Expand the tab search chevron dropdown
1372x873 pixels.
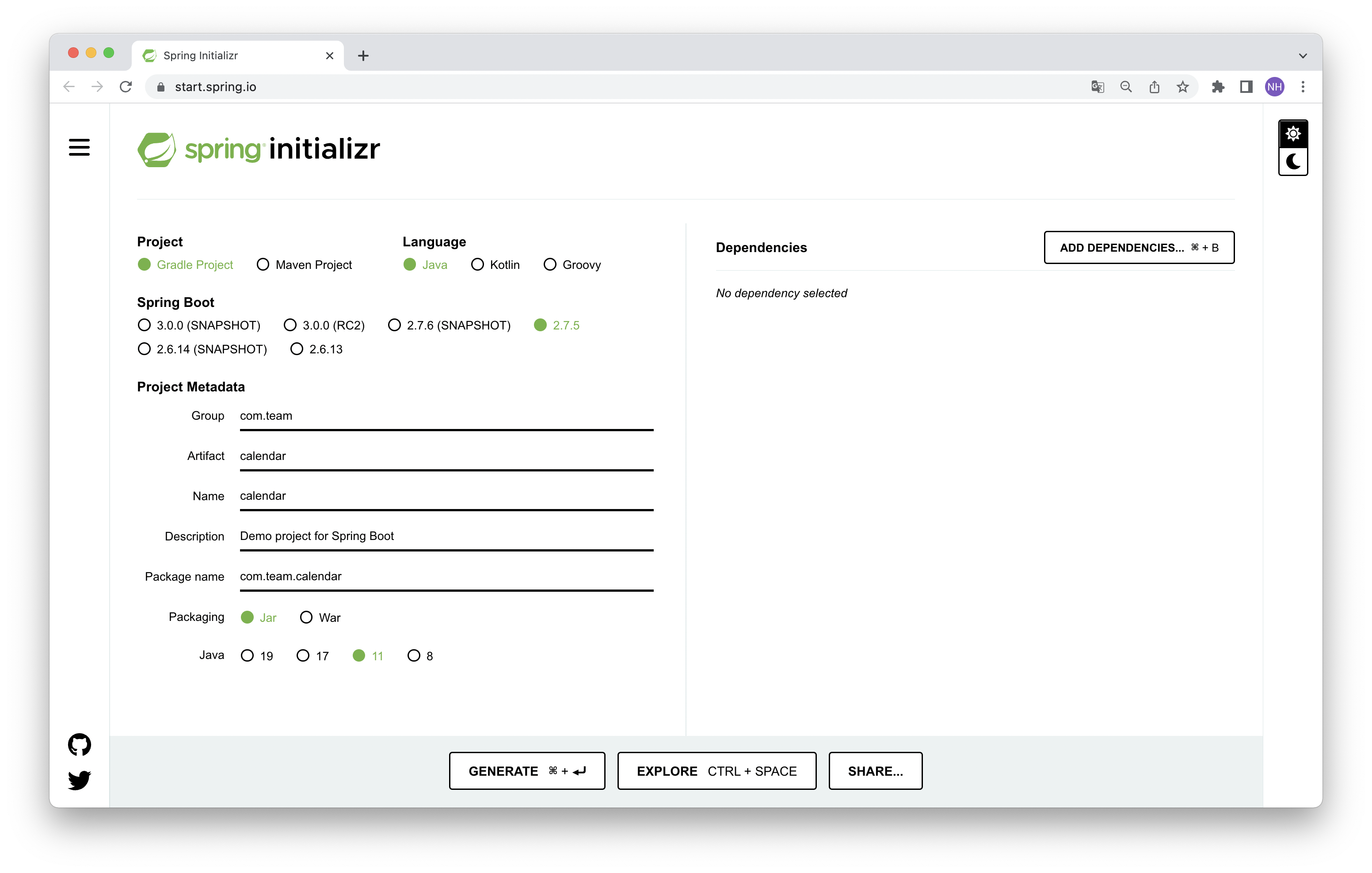click(1303, 56)
